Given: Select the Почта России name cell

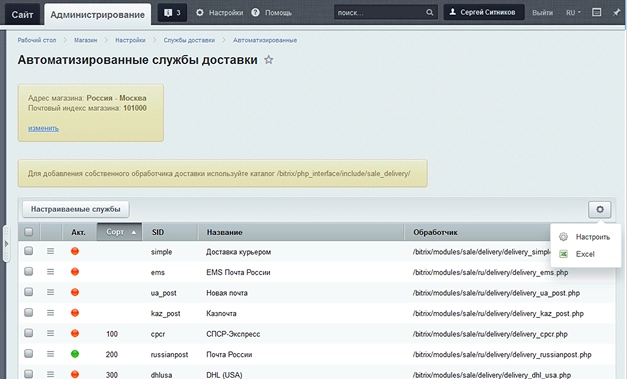Looking at the screenshot, I should [x=229, y=355].
